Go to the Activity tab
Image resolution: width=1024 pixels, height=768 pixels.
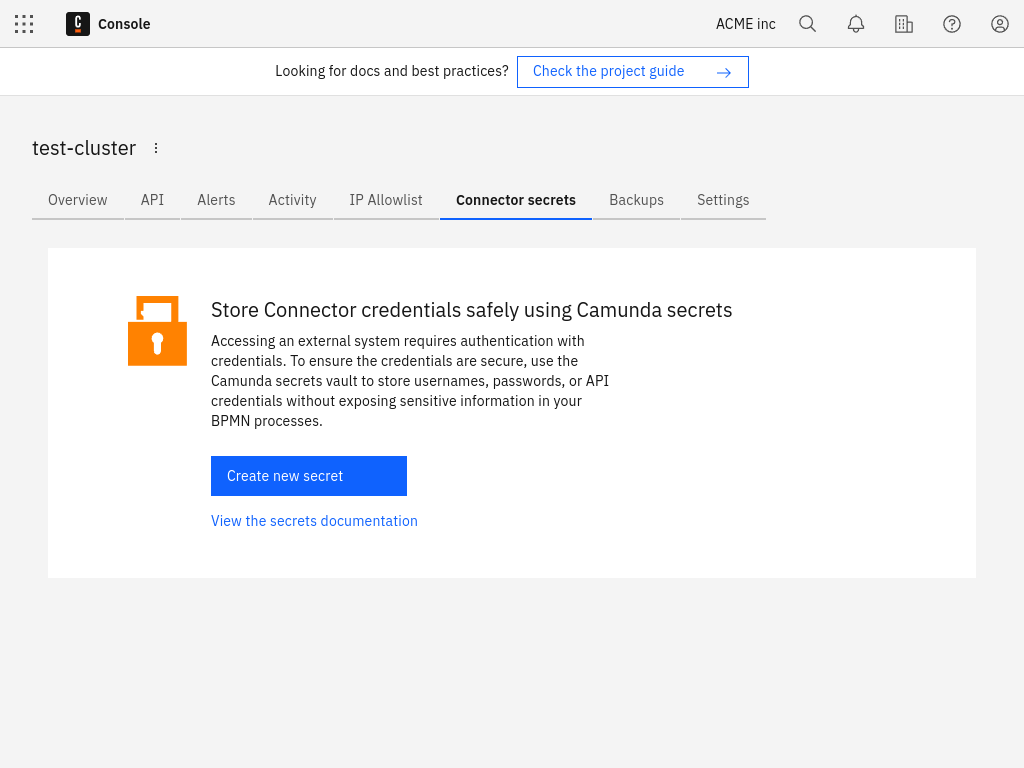point(292,200)
